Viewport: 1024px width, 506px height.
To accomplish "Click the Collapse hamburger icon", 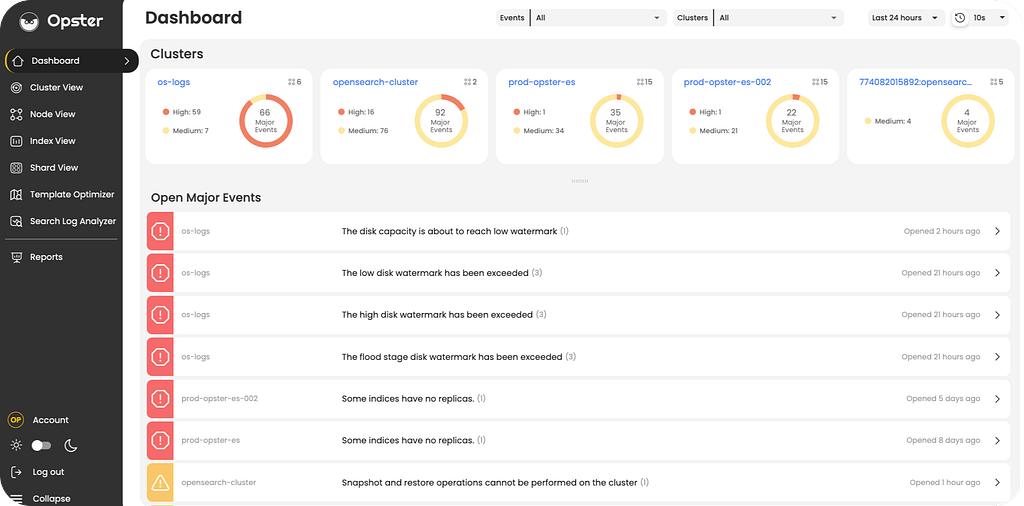I will (x=16, y=499).
